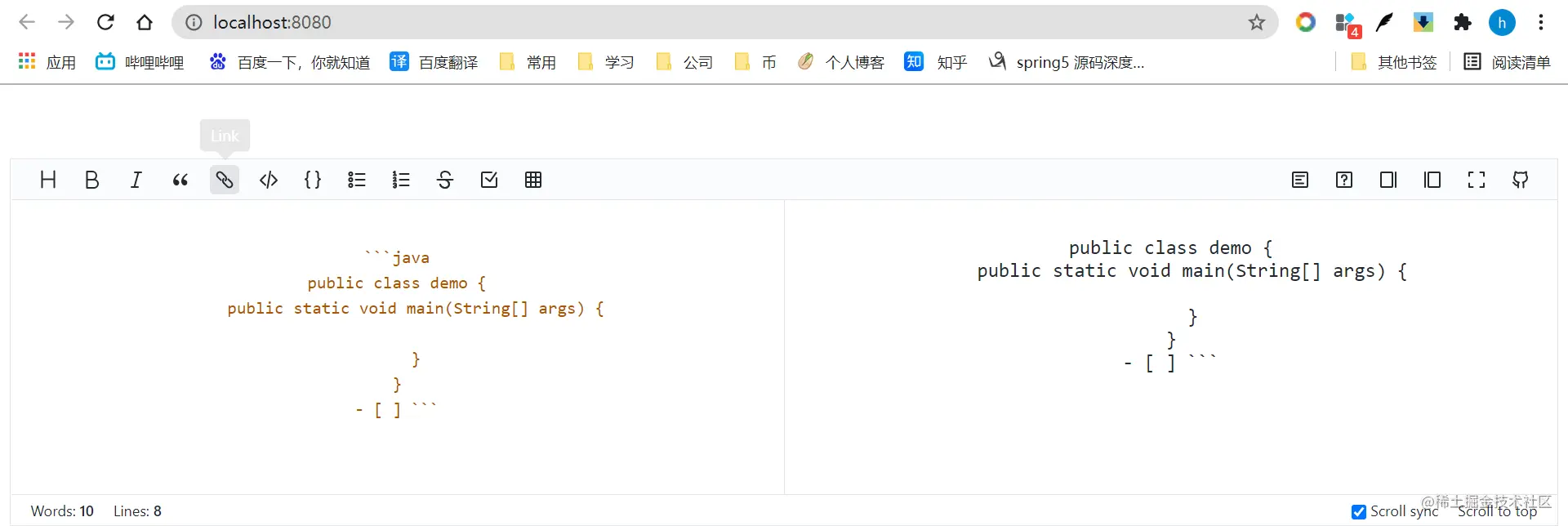Expand the 其他书签 folder
The width and height of the screenshot is (1568, 526).
click(x=1394, y=62)
